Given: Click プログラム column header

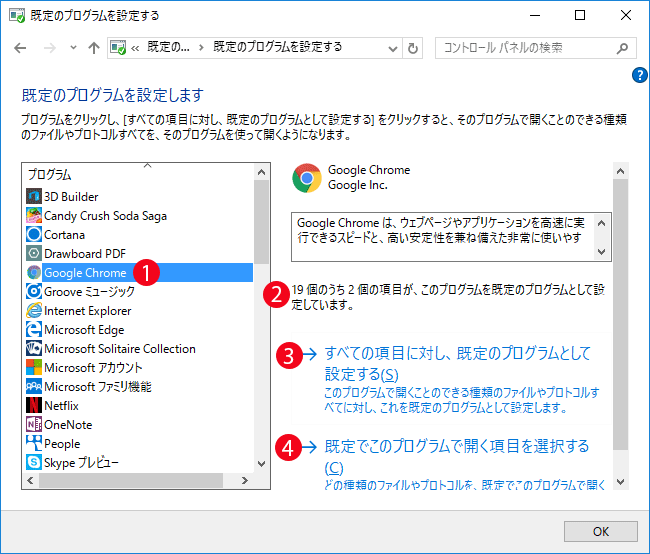Looking at the screenshot, I should pyautogui.click(x=49, y=175).
